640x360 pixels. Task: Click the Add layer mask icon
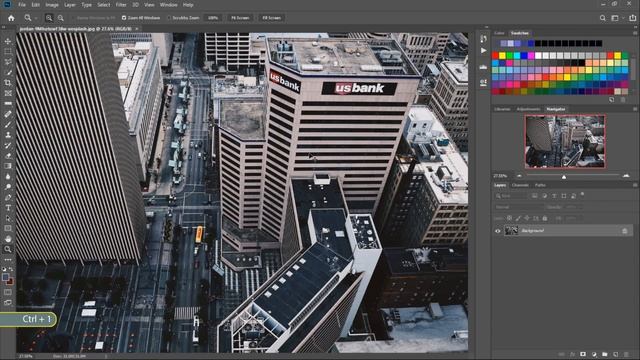[583, 354]
